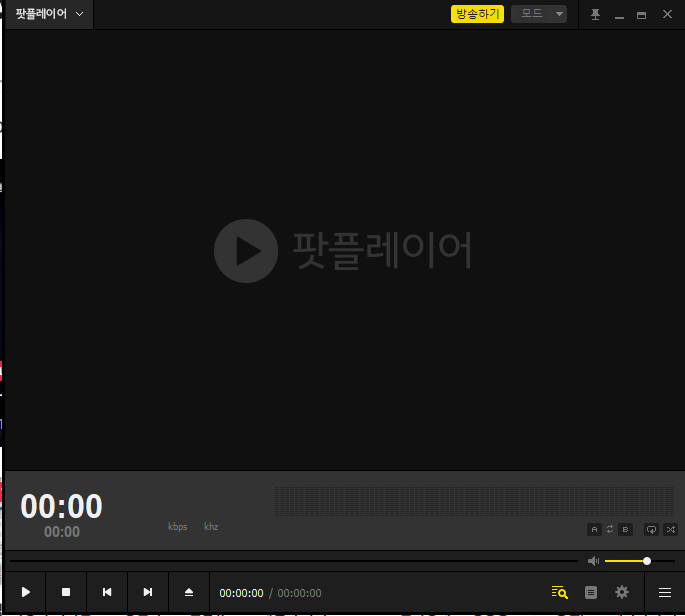Toggle A-B section repeat arrows icon

pos(610,529)
